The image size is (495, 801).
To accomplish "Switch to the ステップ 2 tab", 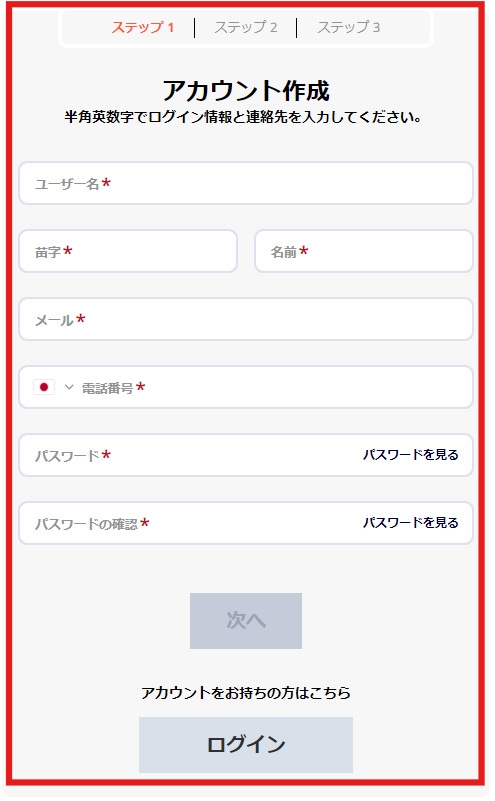I will coord(246,28).
